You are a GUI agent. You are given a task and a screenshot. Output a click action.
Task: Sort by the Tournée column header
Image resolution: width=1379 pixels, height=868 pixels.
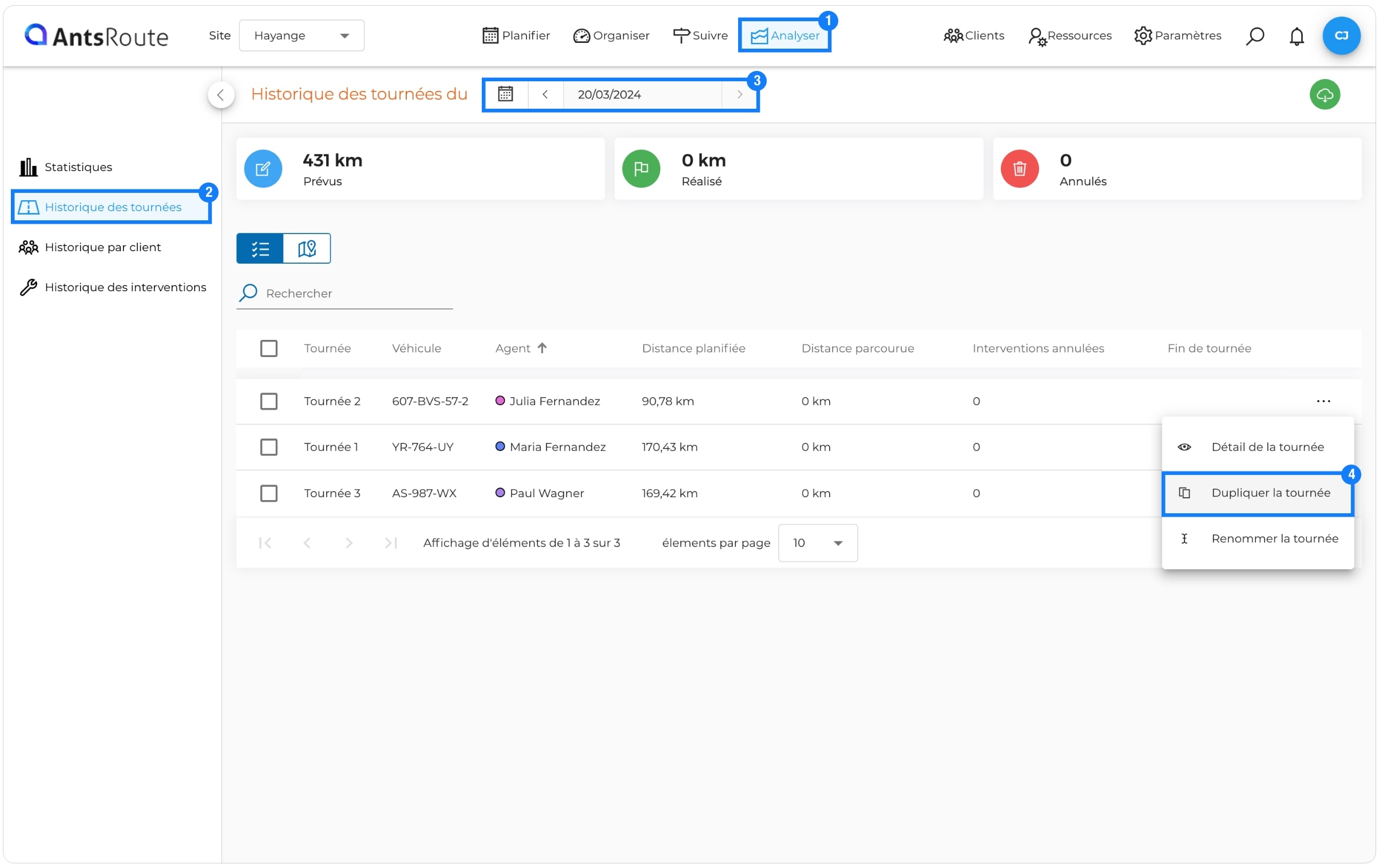pyautogui.click(x=327, y=348)
